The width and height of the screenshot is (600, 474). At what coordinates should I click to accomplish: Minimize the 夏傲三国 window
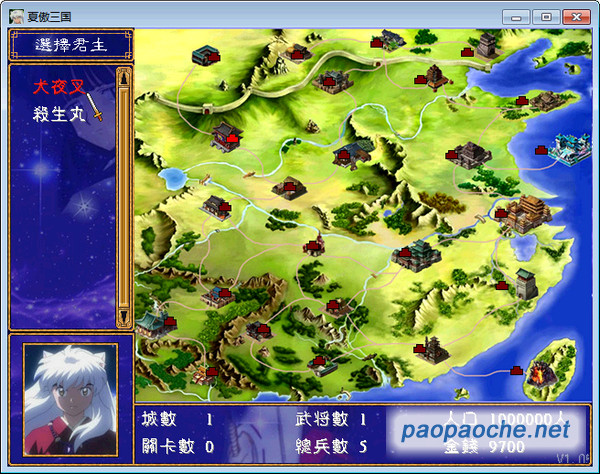(516, 17)
